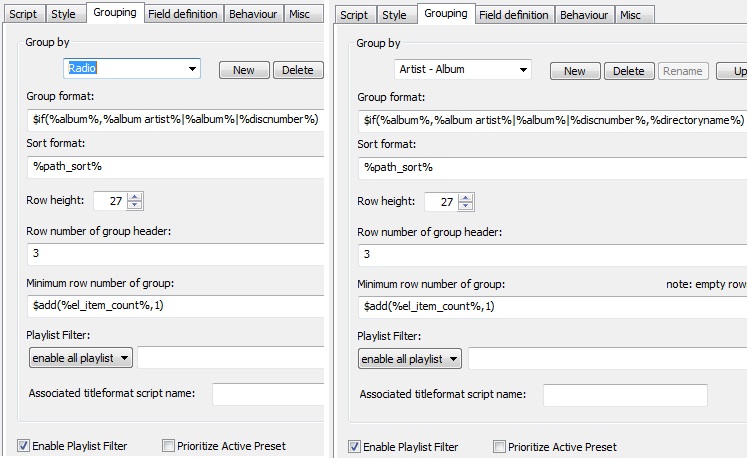
Task: Expand left 'enable all playlist' dropdown
Action: click(x=80, y=357)
